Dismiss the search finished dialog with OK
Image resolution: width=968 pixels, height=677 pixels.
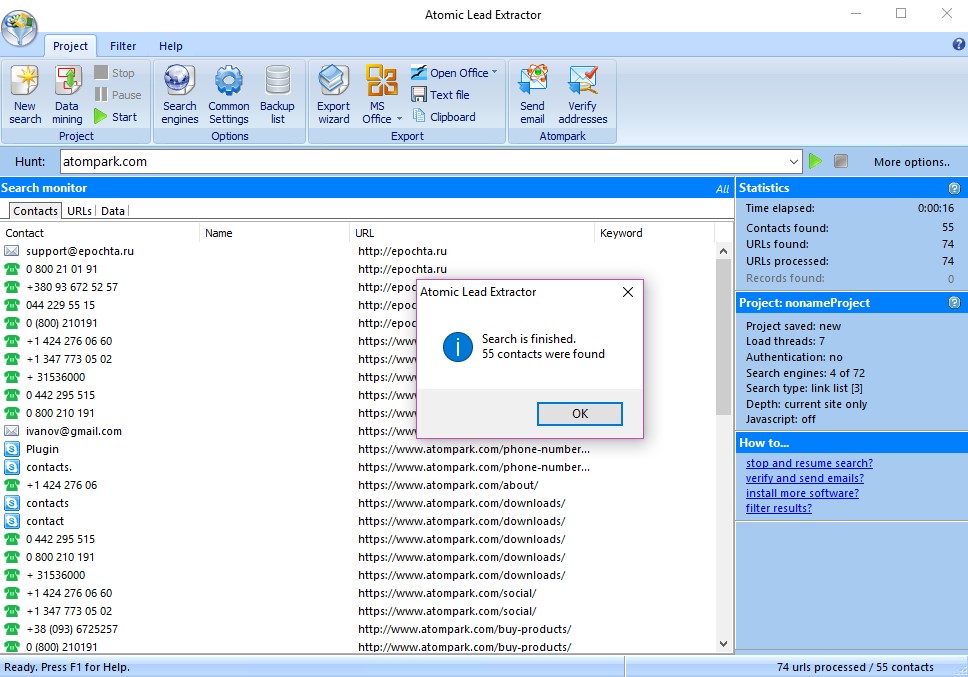pos(579,412)
